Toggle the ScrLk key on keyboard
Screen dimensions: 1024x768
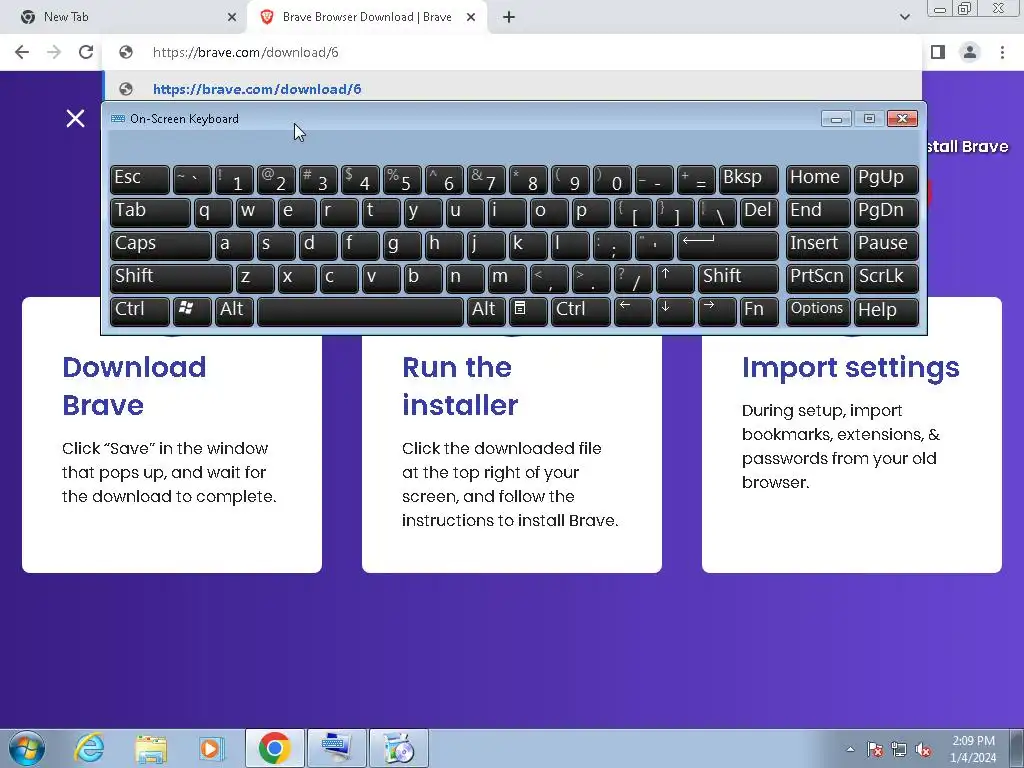point(886,278)
